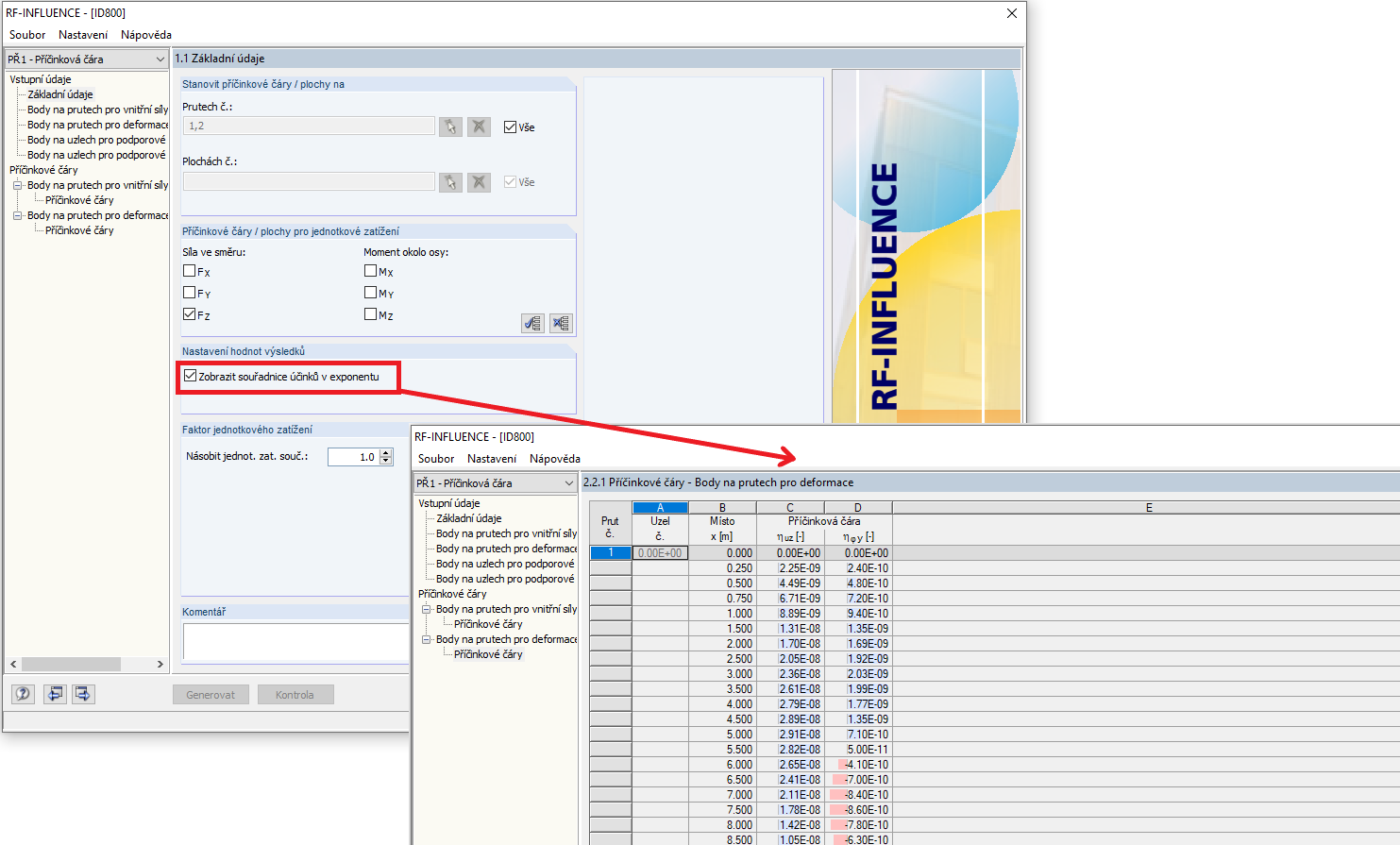
Task: Select Příčinkové čáry root in the 1.1 window tree
Action: pyautogui.click(x=43, y=170)
